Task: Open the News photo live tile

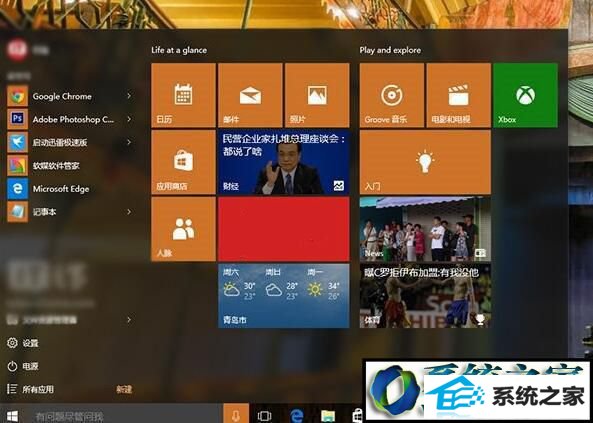Action: tap(425, 229)
